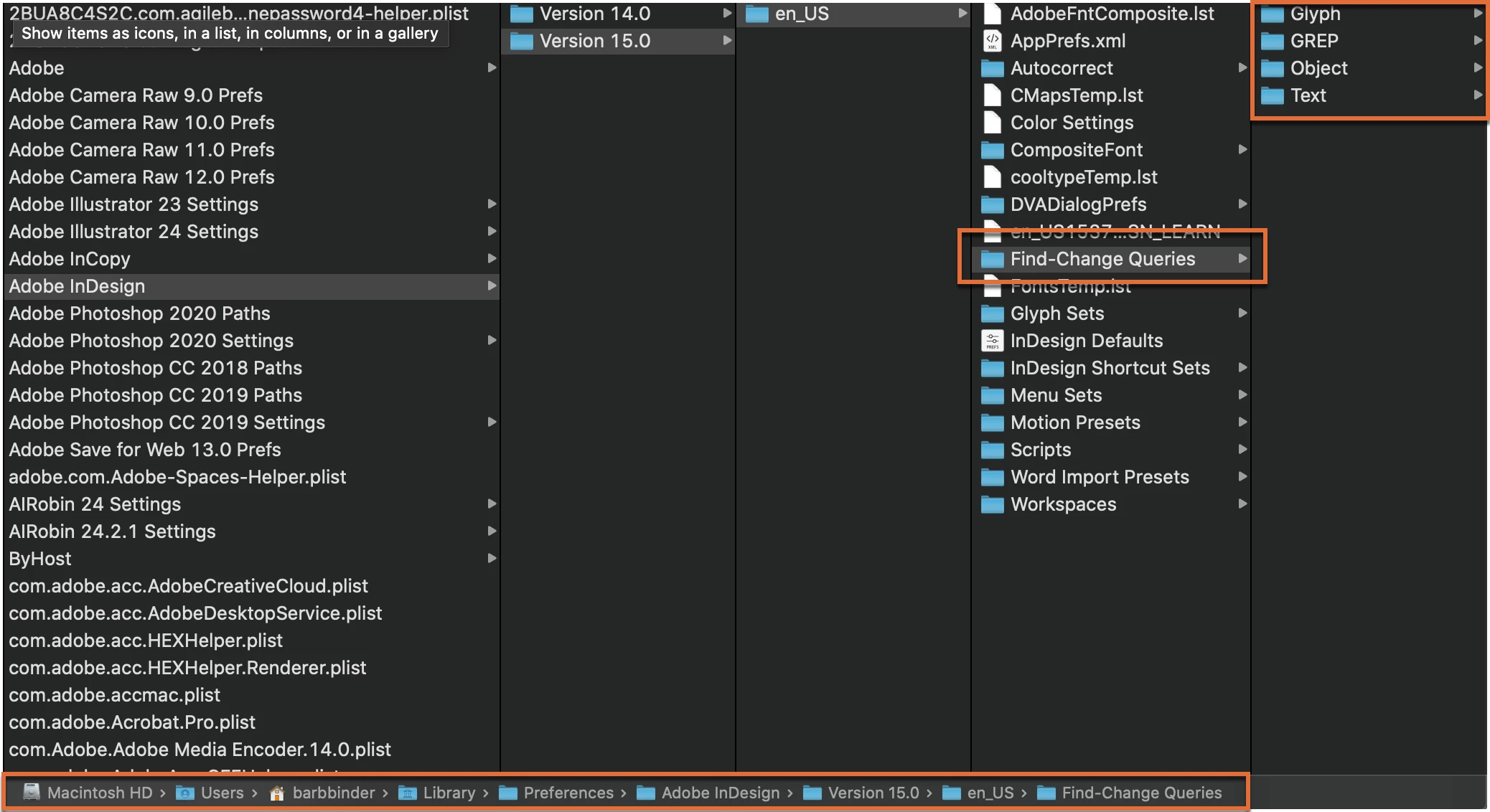Click the Macintosh HD drive icon in path bar
Viewport: 1490px width, 812px height.
coord(31,792)
